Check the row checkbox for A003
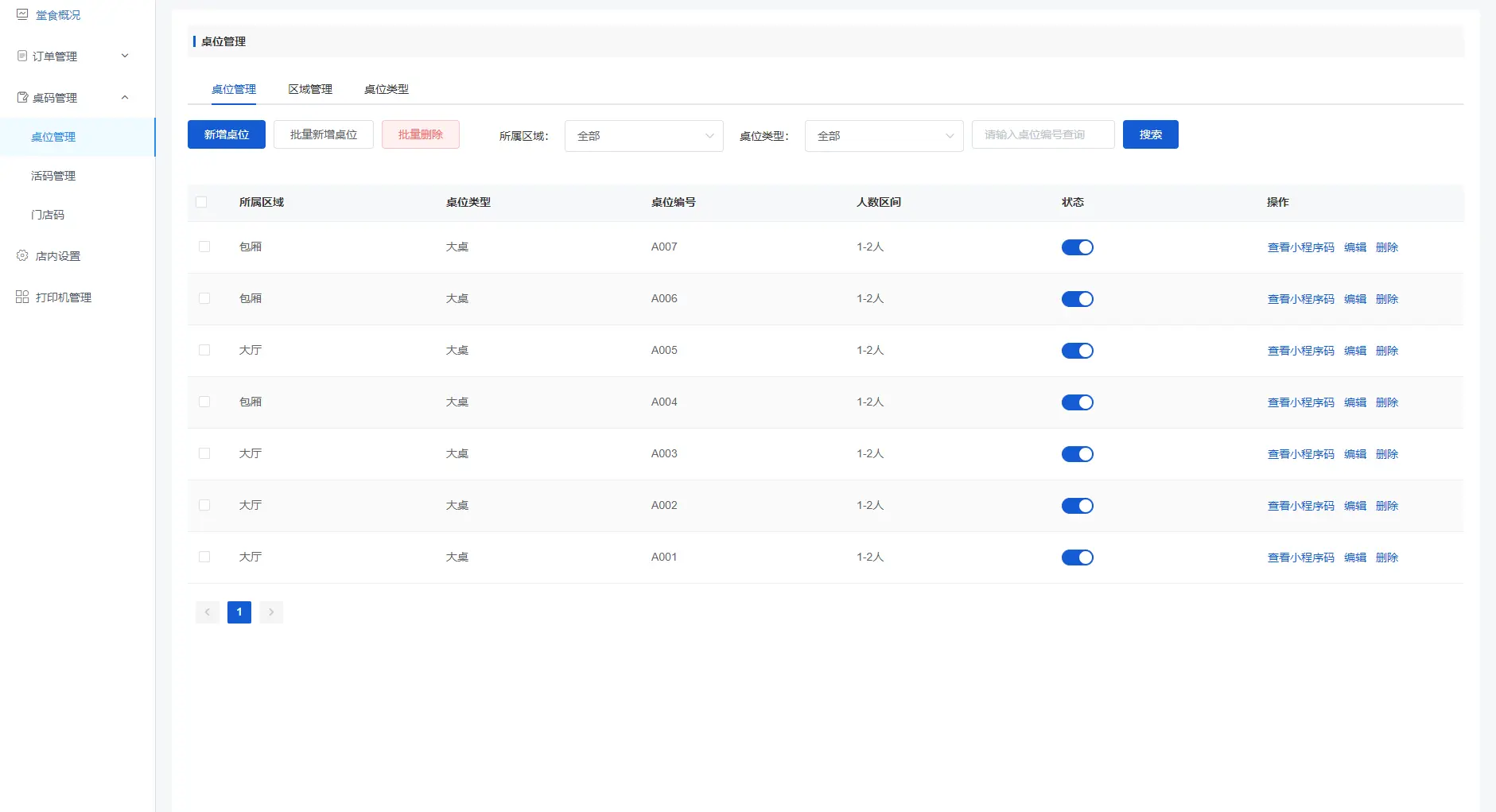Viewport: 1496px width, 812px height. pos(204,453)
